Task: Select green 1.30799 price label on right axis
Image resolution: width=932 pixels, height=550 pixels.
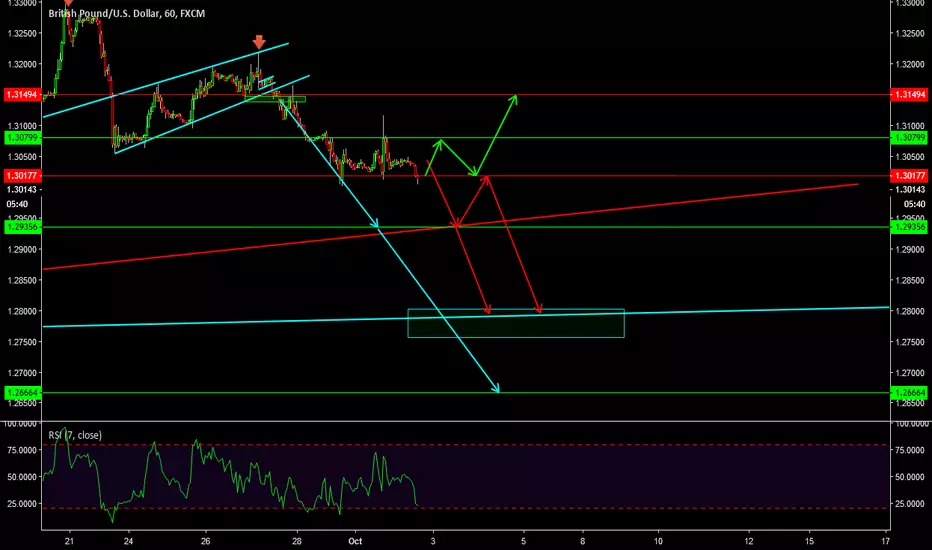Action: 909,138
